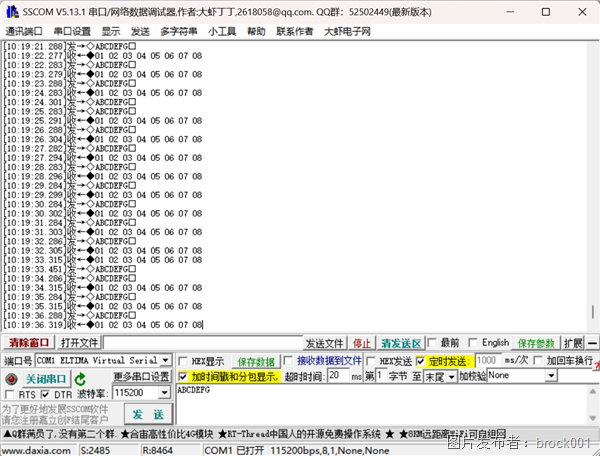Viewport: 600px width, 456px height.
Task: Click the log line timestamped 10:19:21.288
Action: pos(70,46)
